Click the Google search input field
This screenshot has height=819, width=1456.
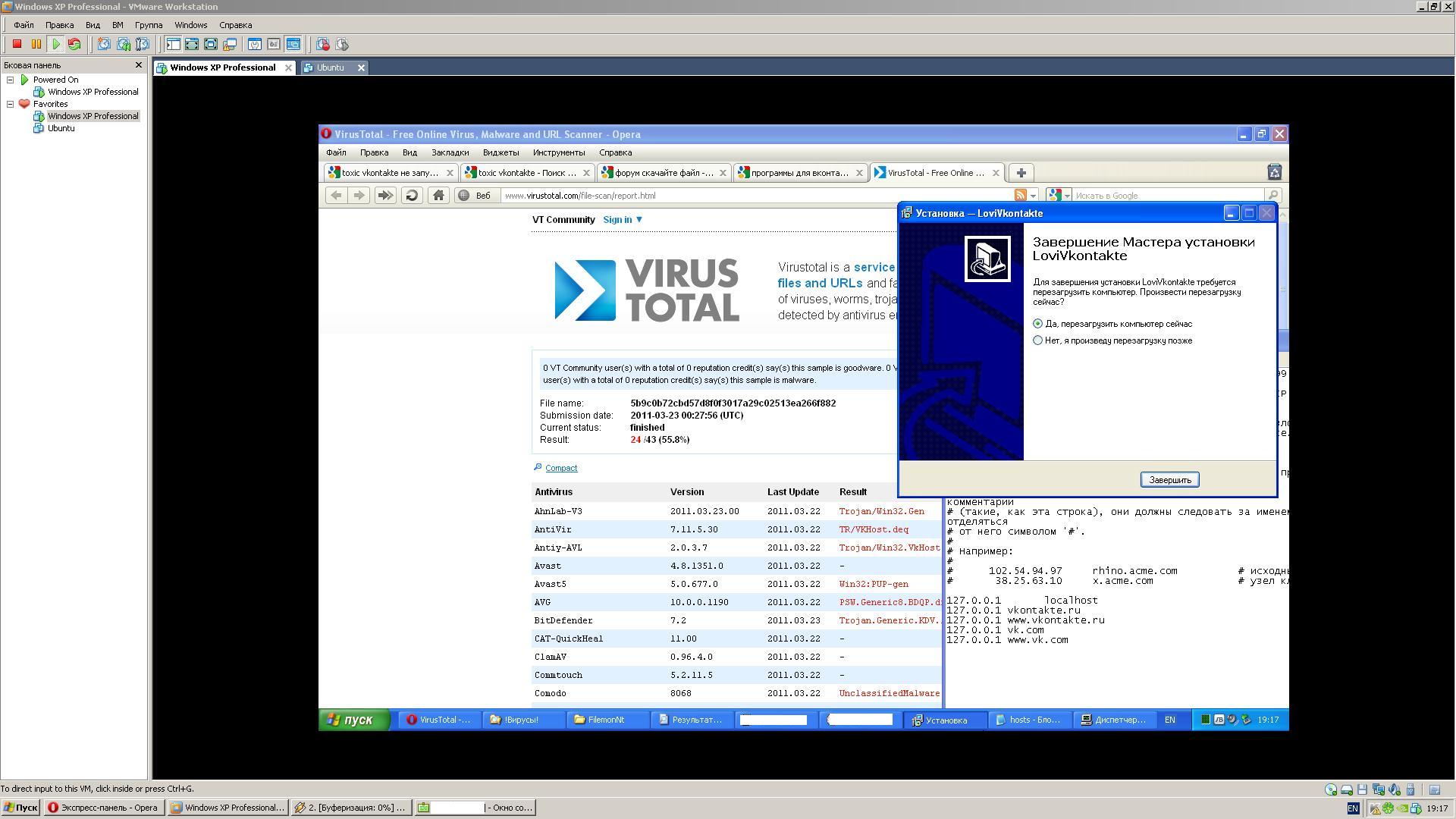point(1168,196)
